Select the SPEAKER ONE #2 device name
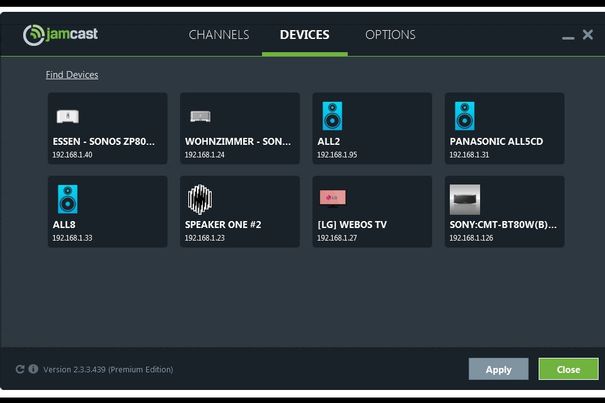Screen dimensions: 605x403 coord(223,225)
